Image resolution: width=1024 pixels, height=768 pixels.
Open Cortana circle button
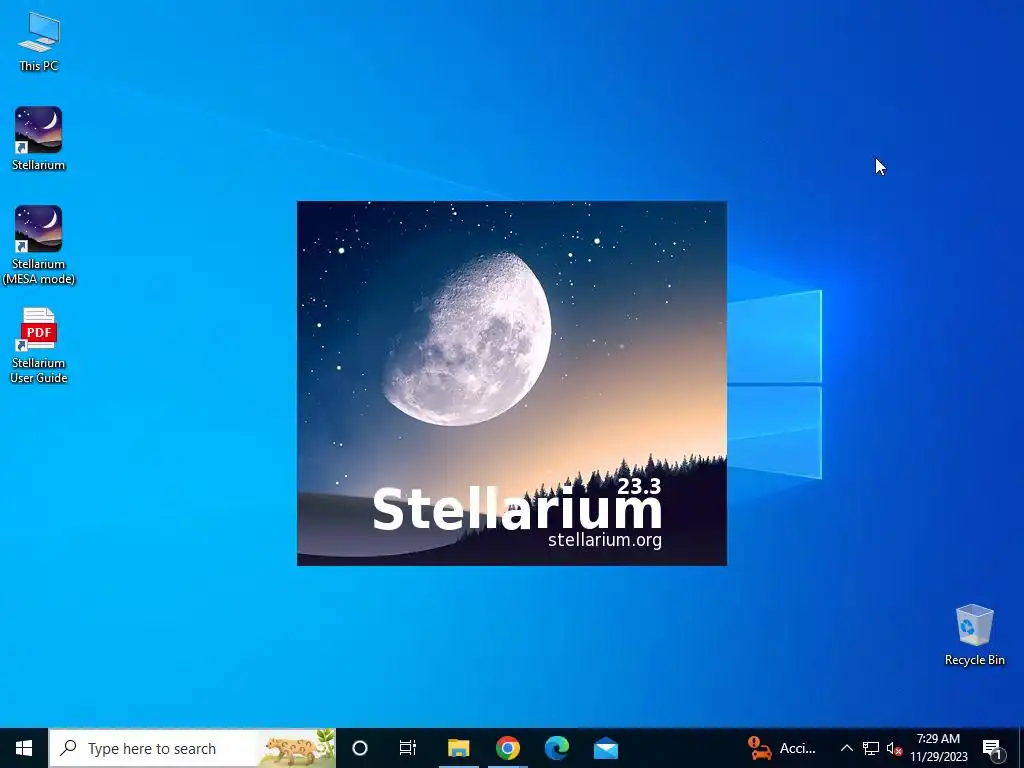pos(360,748)
